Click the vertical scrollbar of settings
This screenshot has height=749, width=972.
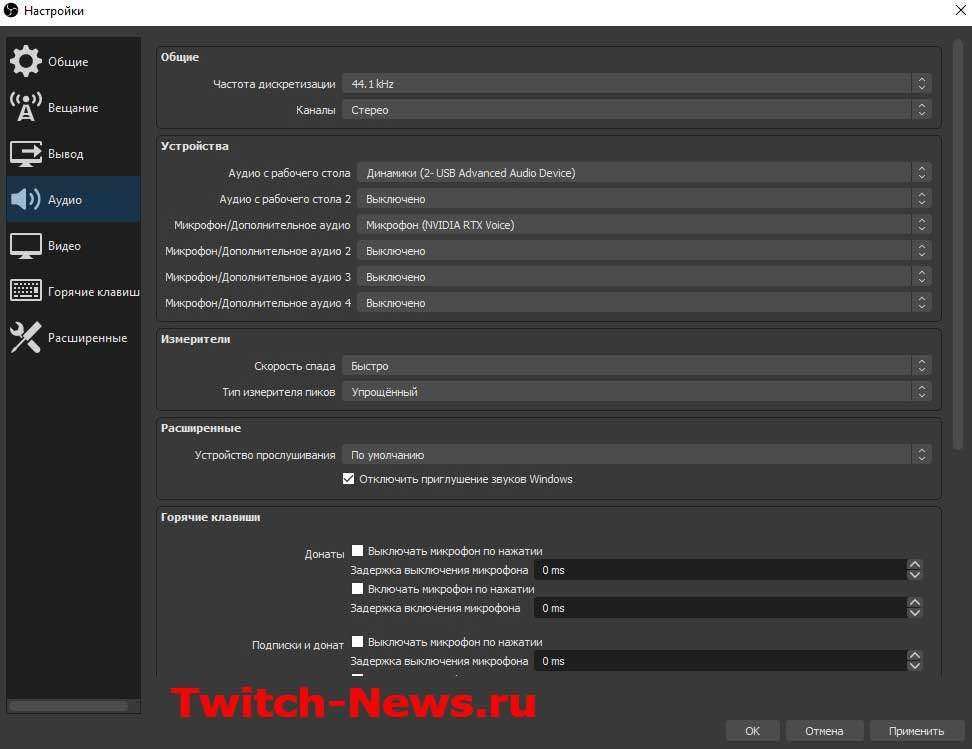point(957,250)
